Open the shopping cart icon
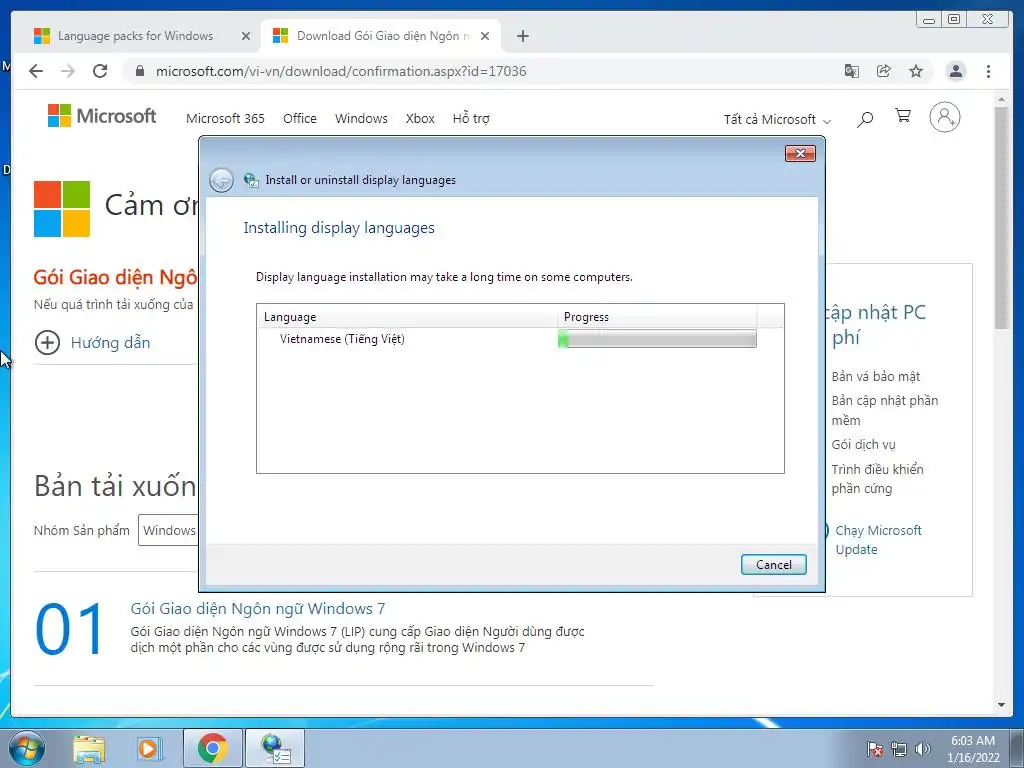 903,116
